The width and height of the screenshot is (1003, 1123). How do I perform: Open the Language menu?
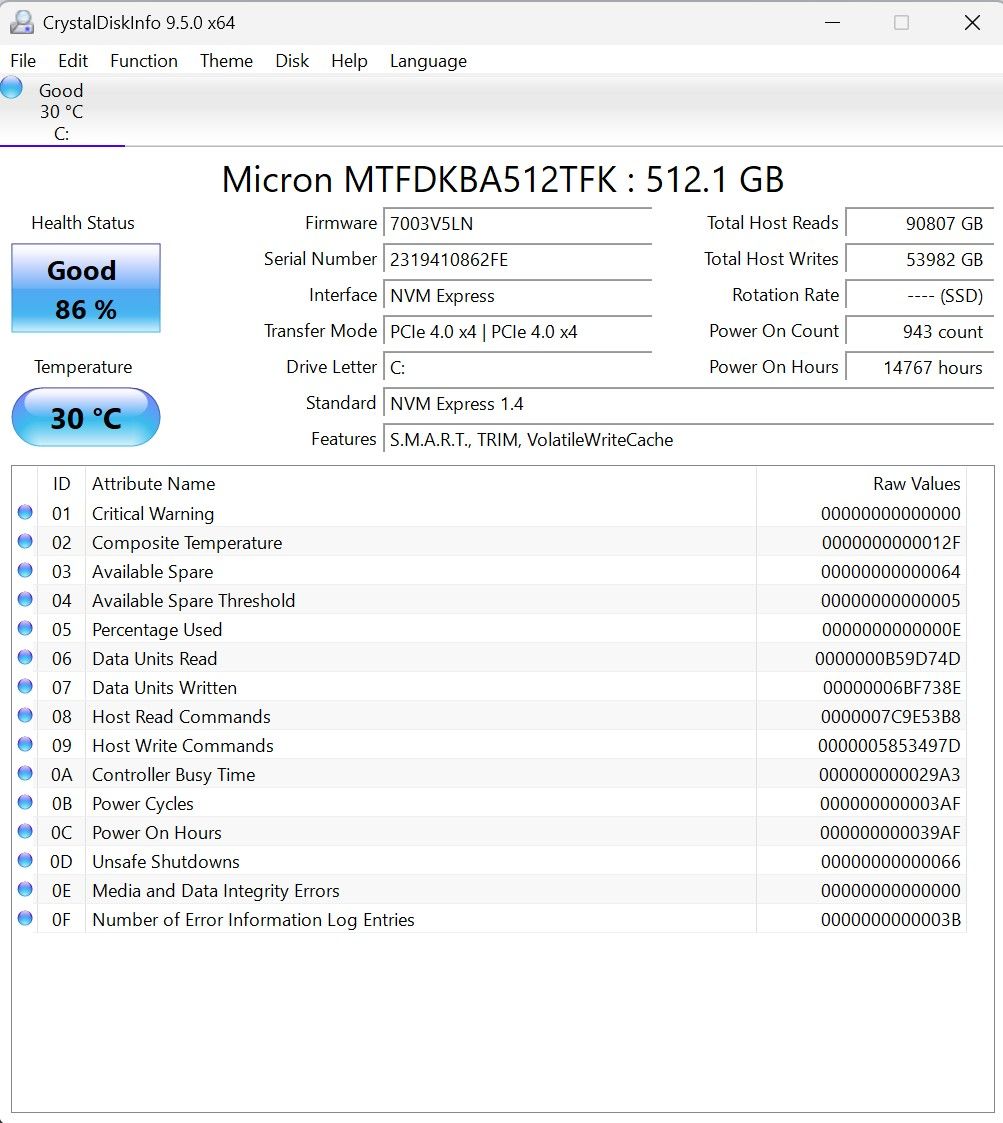click(428, 61)
